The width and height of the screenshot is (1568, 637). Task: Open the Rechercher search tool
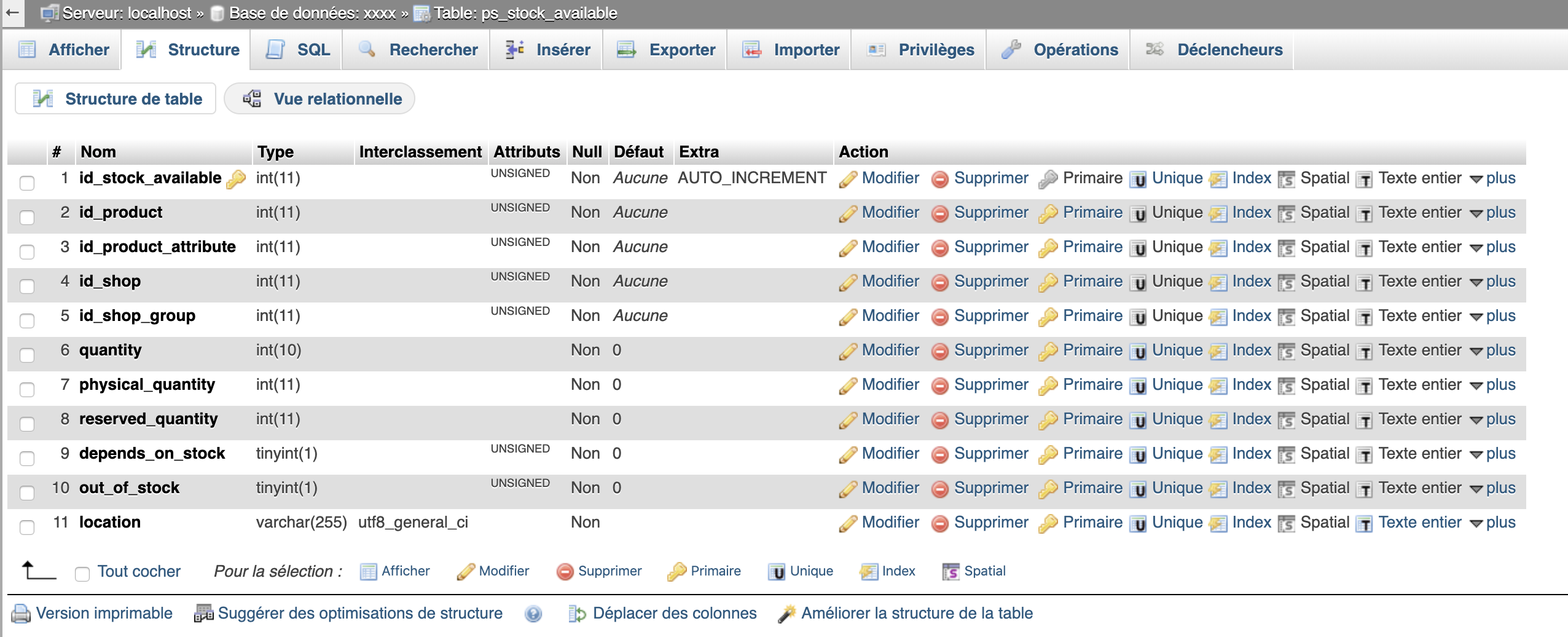[433, 50]
